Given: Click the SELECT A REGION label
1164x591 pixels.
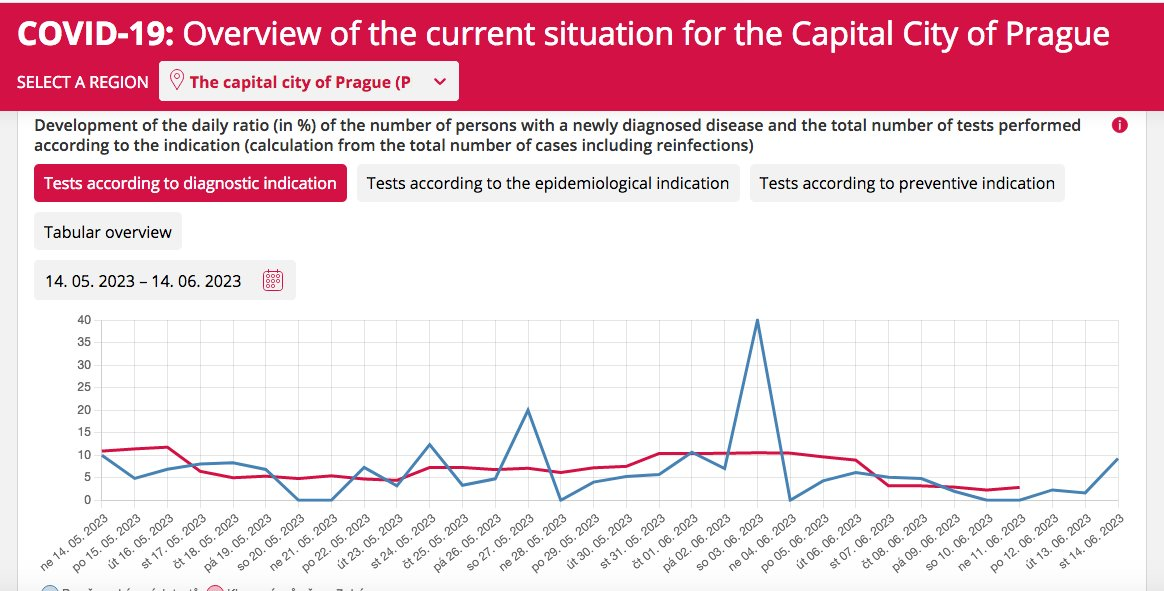Looking at the screenshot, I should pyautogui.click(x=83, y=82).
